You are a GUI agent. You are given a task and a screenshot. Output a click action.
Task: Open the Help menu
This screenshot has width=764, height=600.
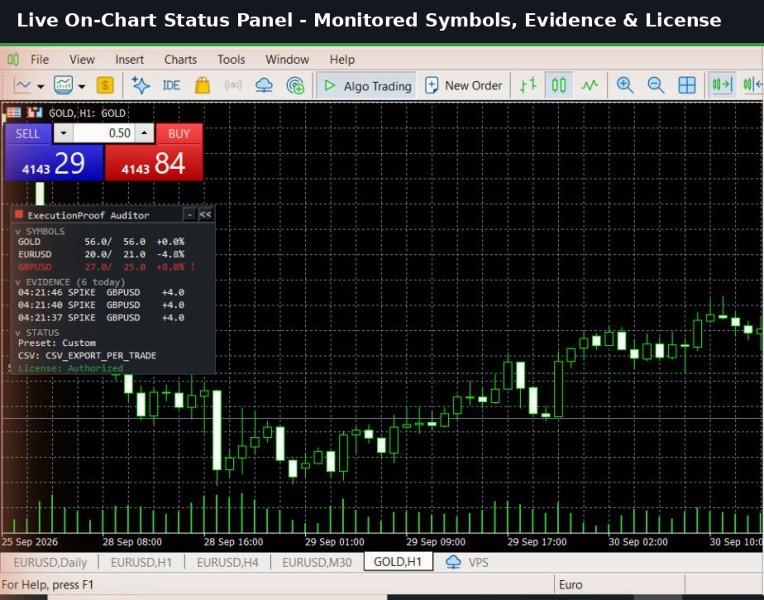coord(342,59)
